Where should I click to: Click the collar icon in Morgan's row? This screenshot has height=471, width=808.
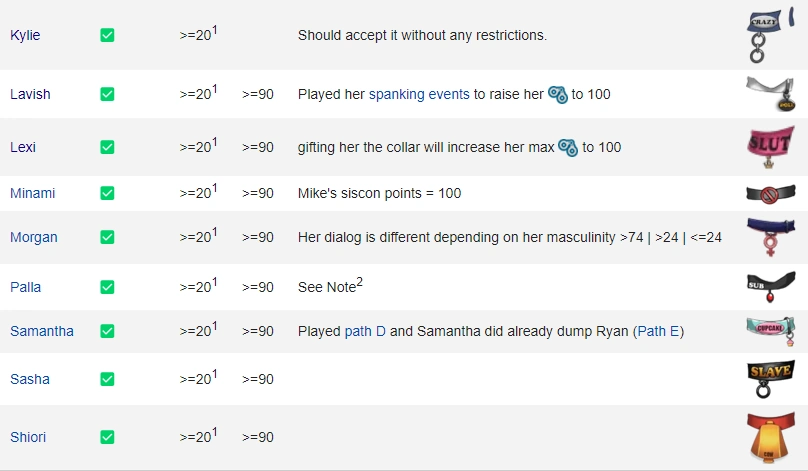(770, 237)
